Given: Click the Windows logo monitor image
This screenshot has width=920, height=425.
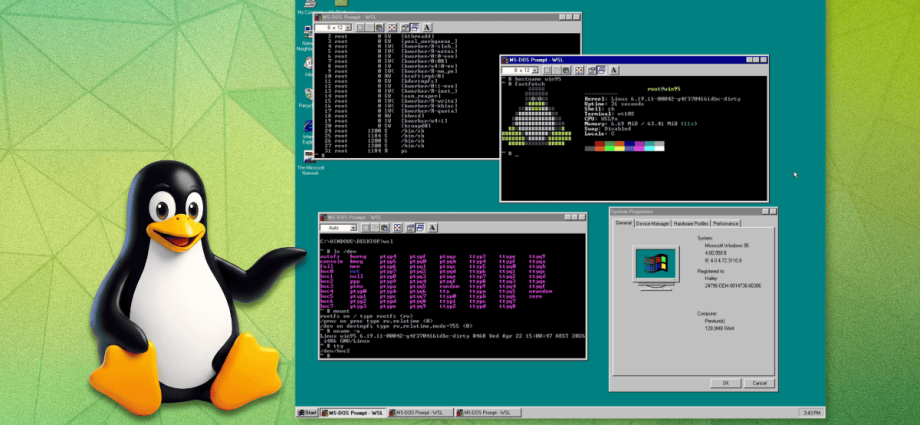Looking at the screenshot, I should 655,267.
